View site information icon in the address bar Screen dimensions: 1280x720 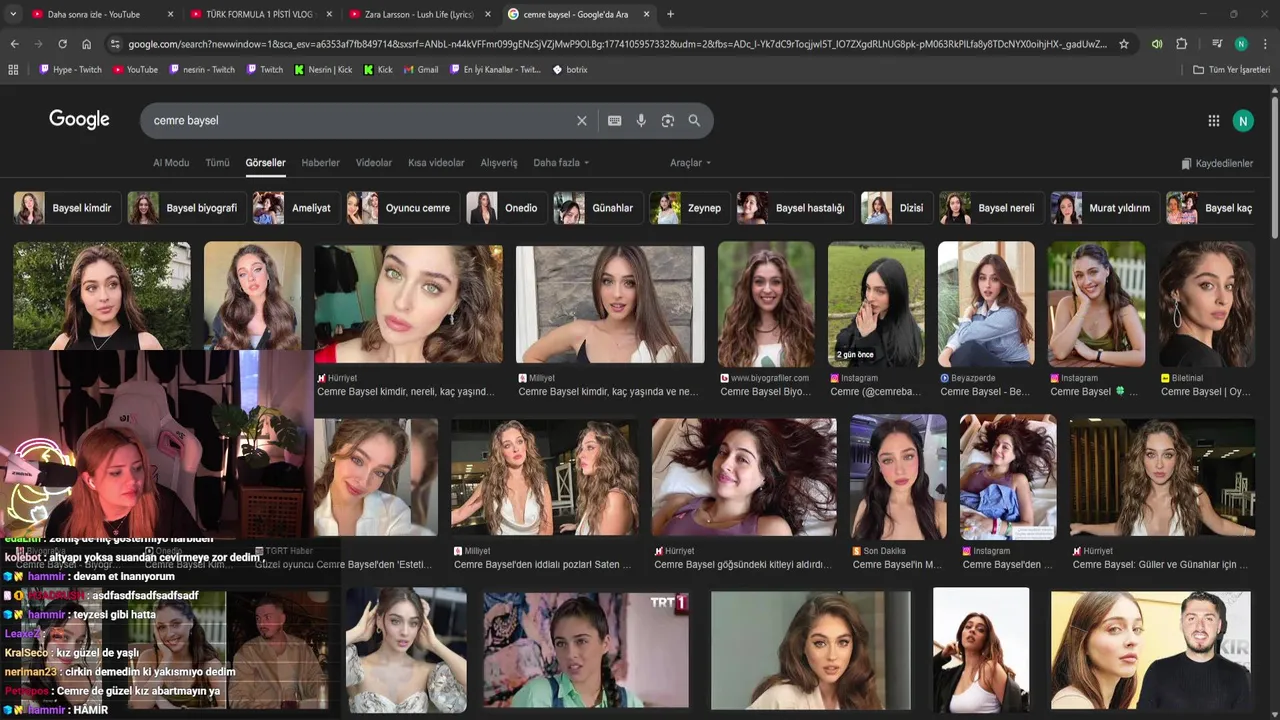click(115, 44)
